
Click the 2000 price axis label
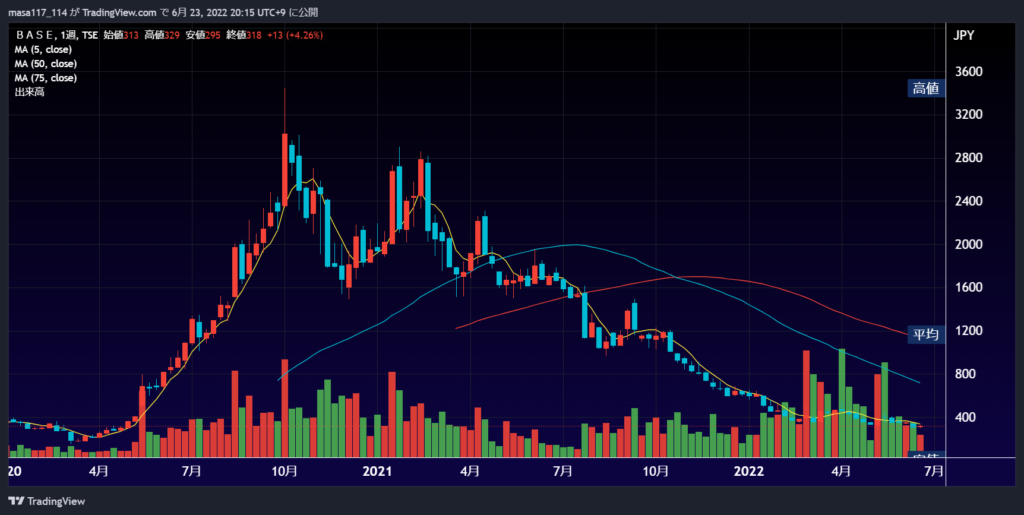[x=968, y=244]
